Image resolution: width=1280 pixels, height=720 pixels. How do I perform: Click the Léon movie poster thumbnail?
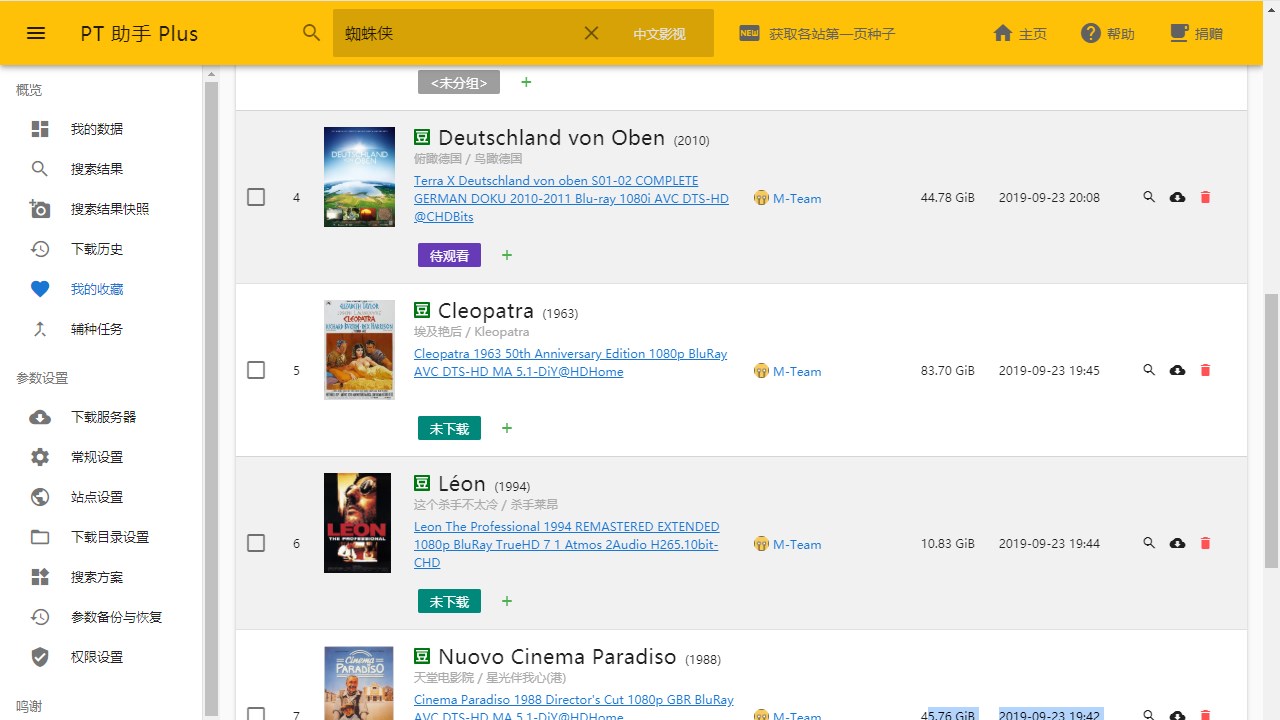click(357, 523)
